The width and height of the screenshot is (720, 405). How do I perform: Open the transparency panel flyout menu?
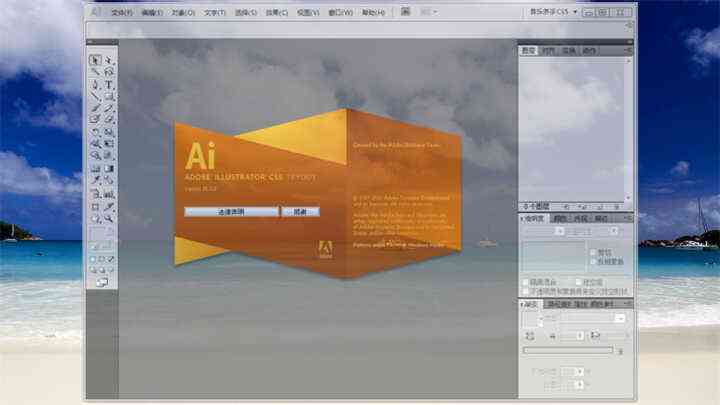628,218
